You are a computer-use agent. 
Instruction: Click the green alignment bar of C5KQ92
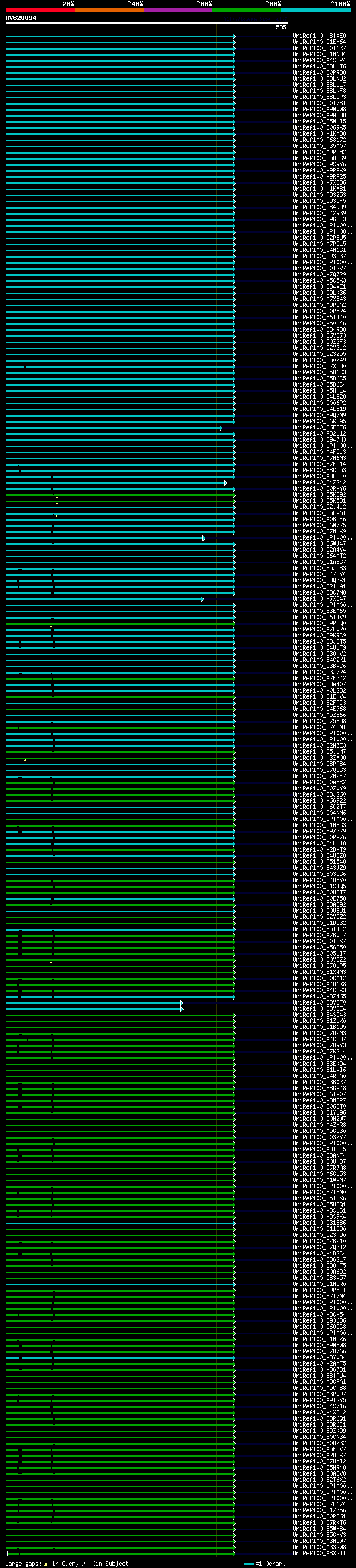[x=120, y=495]
